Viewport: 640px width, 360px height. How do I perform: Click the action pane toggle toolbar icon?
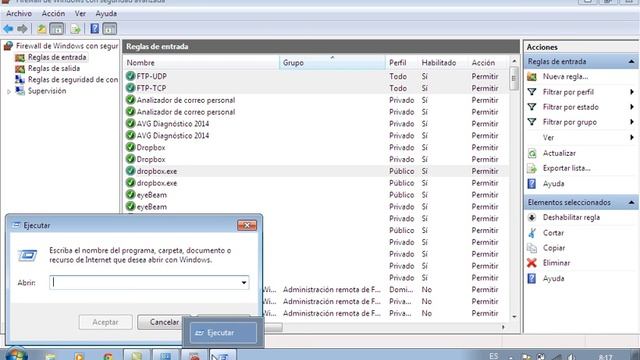pos(109,29)
